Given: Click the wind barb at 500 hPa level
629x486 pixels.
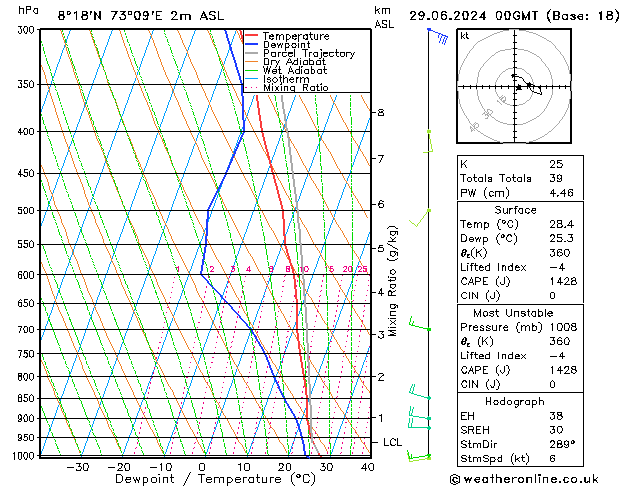Looking at the screenshot, I should pos(420,218).
